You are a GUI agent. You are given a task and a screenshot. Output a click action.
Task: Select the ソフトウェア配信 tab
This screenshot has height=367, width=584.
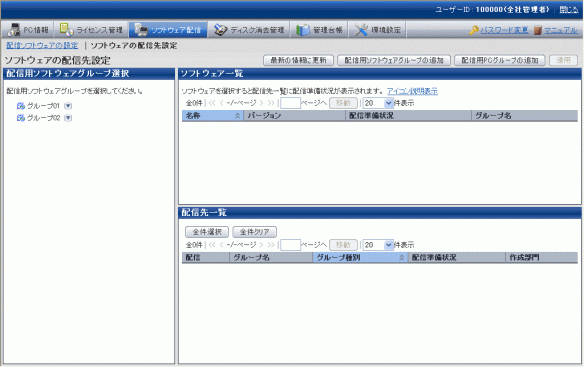click(168, 30)
